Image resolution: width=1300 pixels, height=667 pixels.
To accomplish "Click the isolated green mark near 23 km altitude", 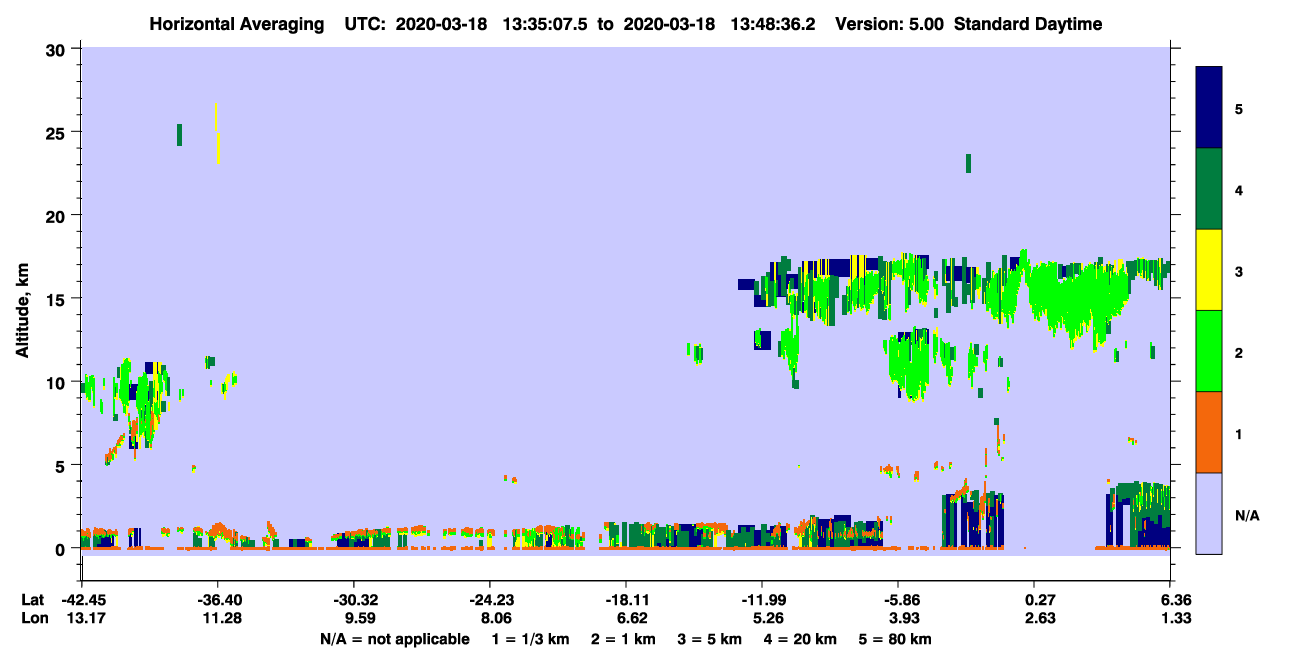I will click(x=968, y=163).
